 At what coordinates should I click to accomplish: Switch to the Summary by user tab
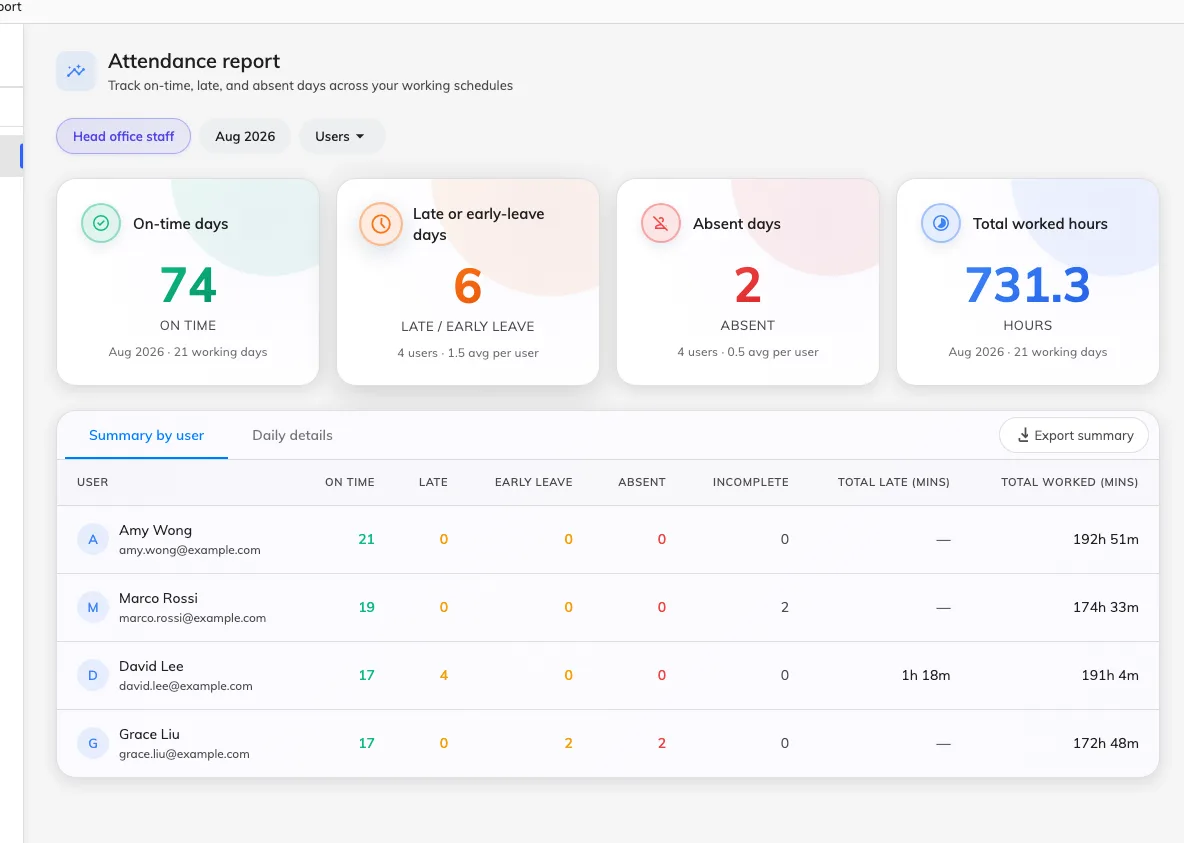pyautogui.click(x=146, y=435)
